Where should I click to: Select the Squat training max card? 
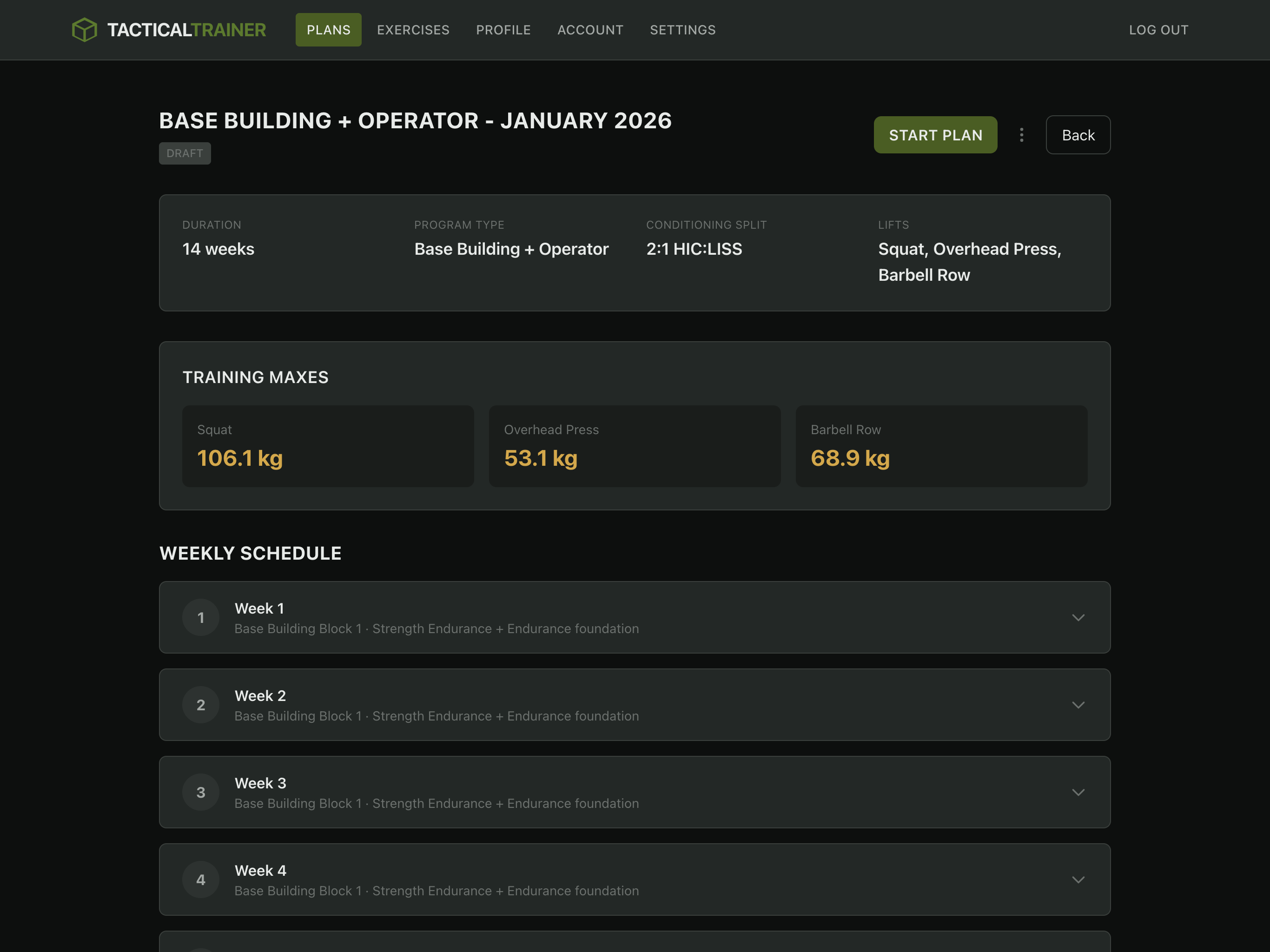click(x=328, y=446)
